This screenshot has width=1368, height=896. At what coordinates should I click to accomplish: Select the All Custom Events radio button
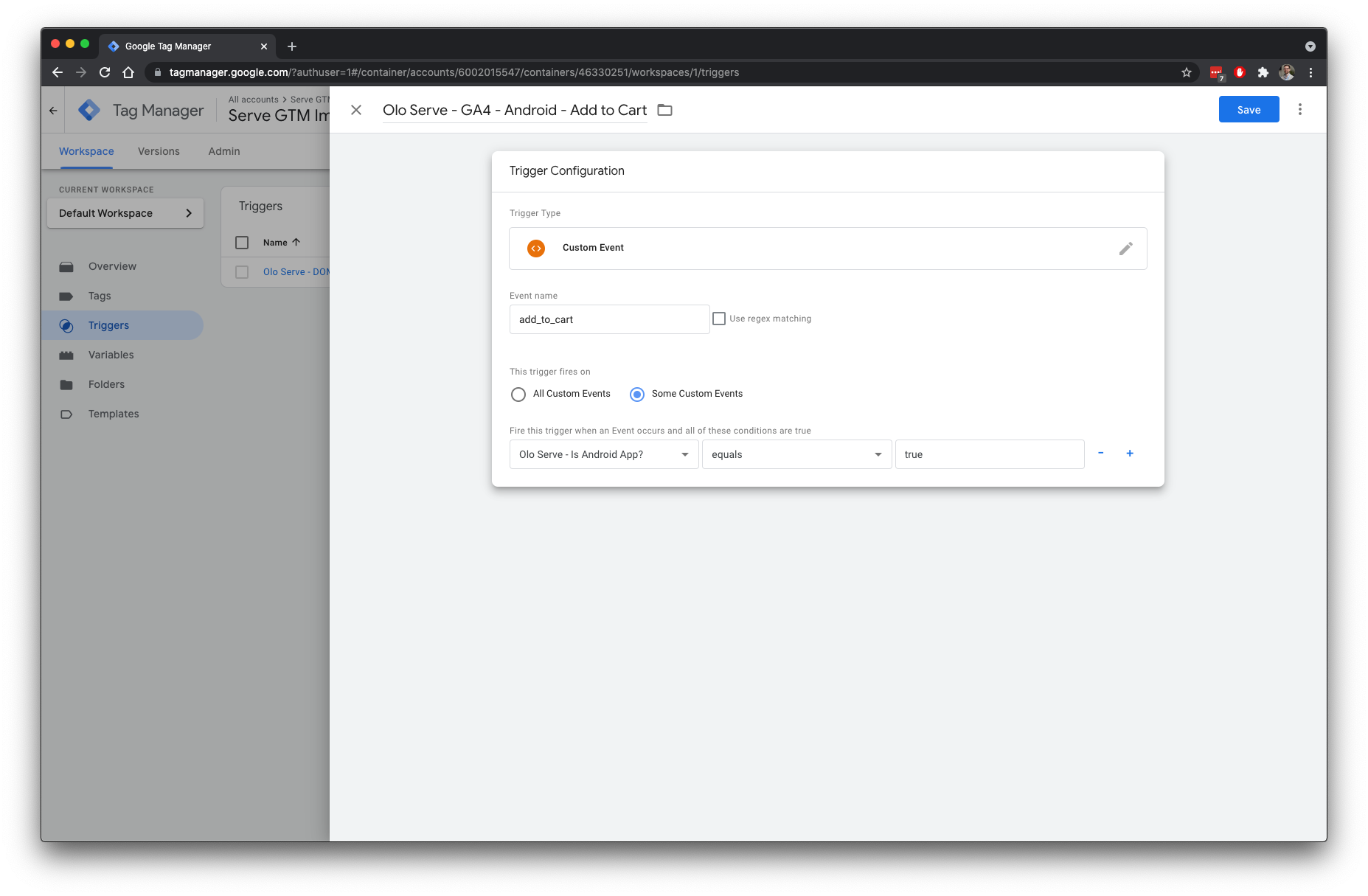pos(518,394)
